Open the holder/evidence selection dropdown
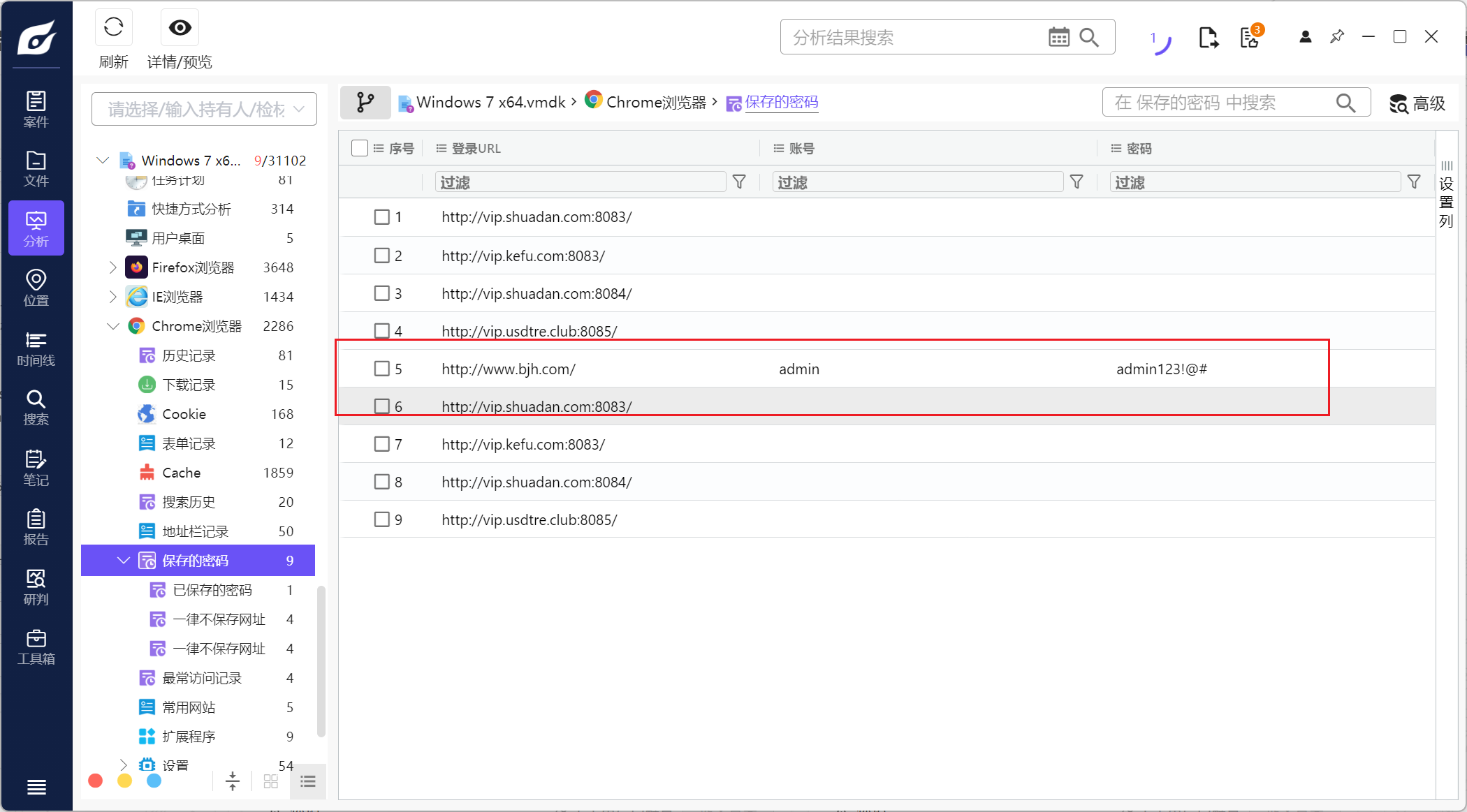Viewport: 1467px width, 812px height. pos(204,109)
